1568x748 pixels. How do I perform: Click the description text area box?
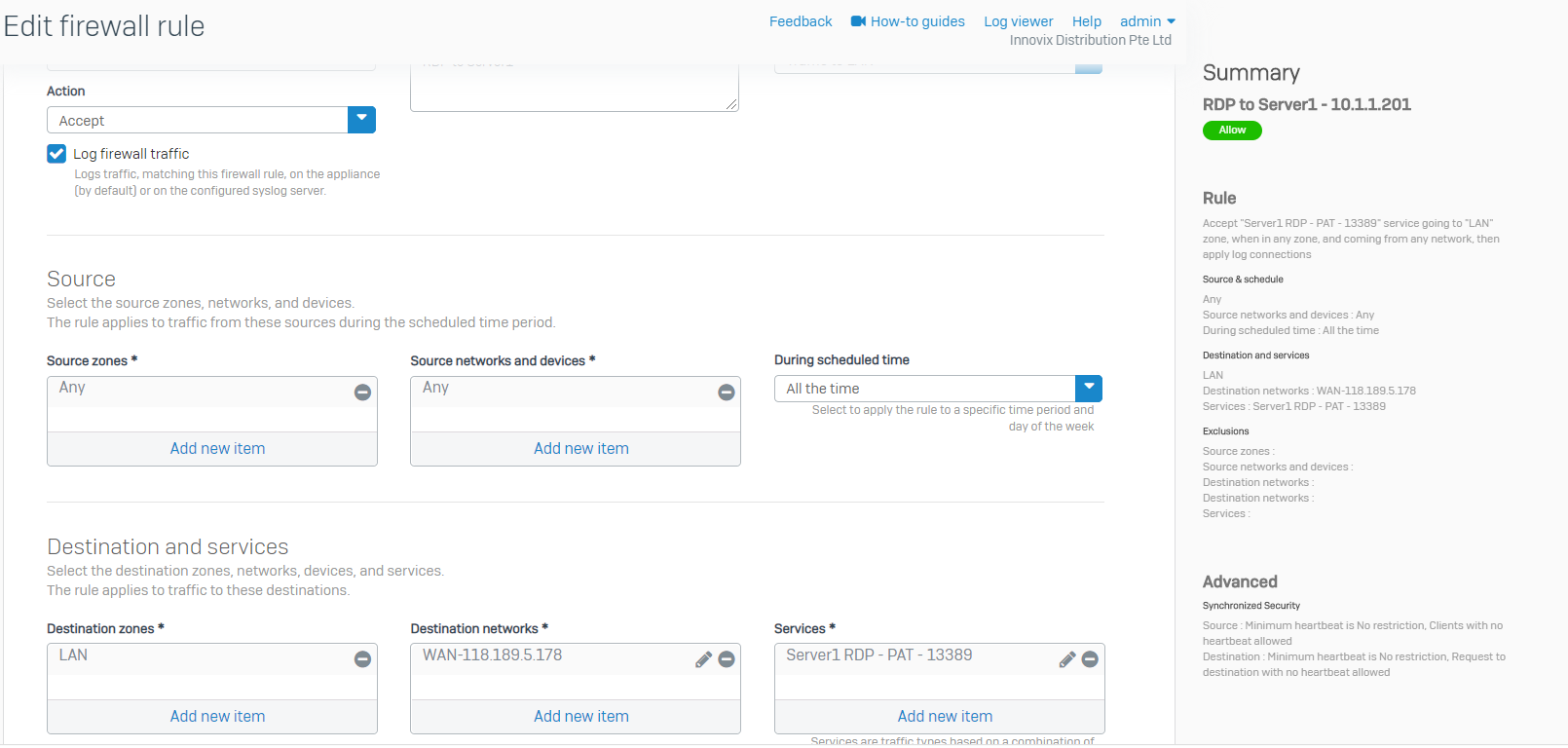574,90
